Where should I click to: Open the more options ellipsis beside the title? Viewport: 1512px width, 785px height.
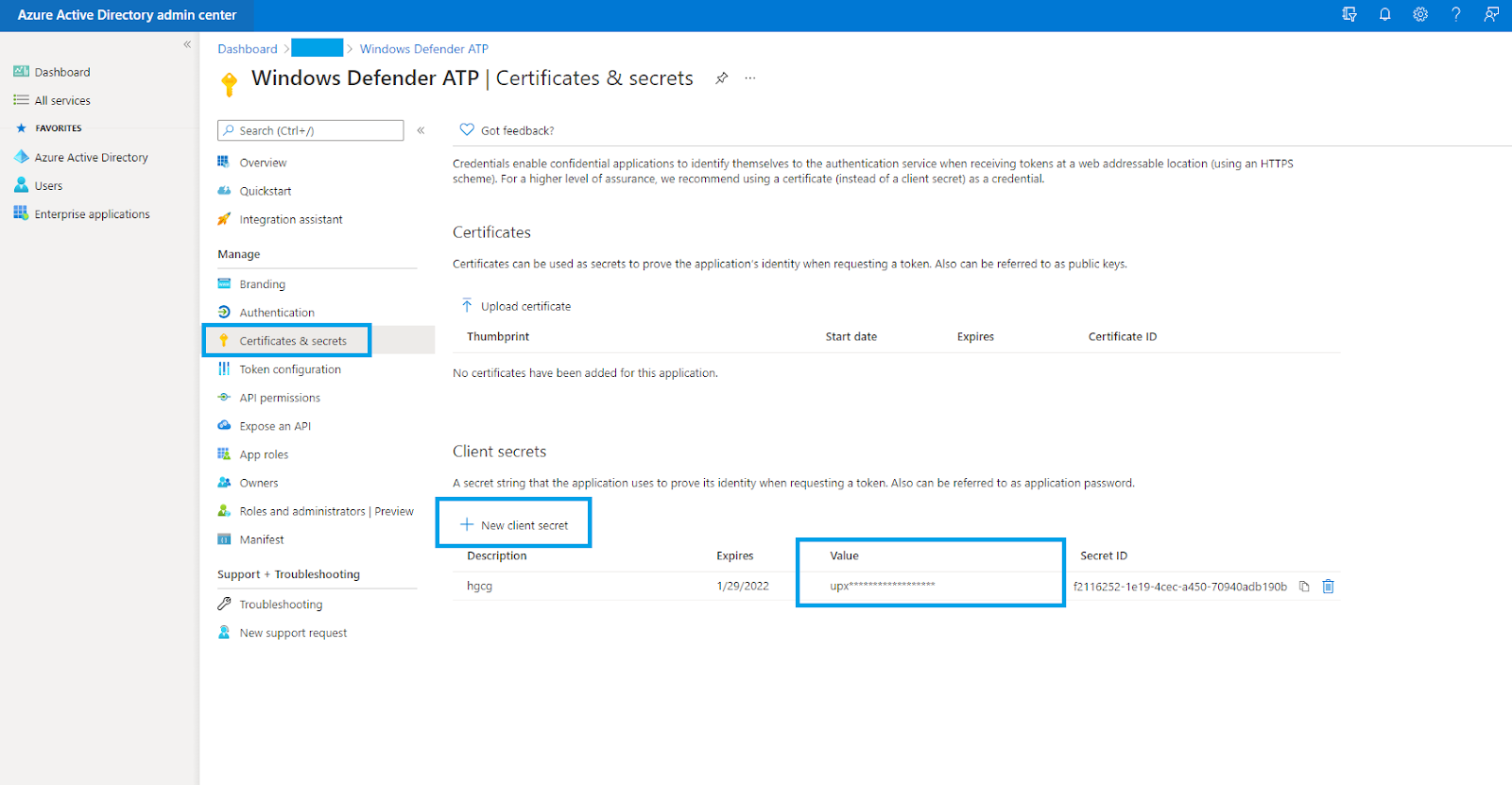point(750,78)
